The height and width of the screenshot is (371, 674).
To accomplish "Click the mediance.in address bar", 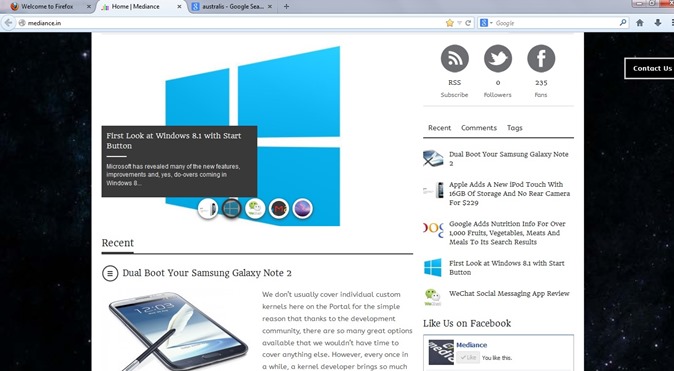I will [x=232, y=23].
